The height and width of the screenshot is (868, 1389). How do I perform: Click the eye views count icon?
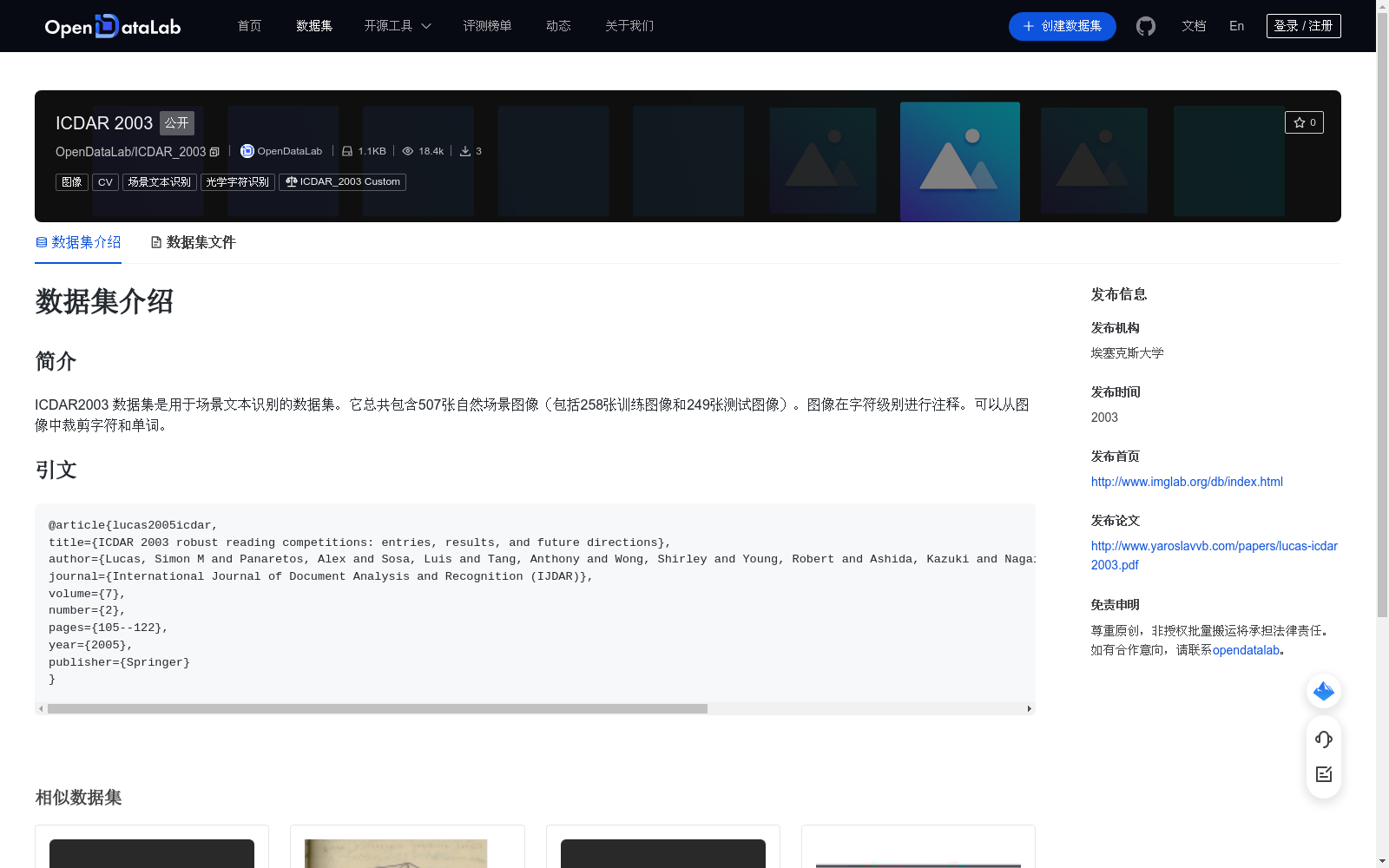coord(408,151)
